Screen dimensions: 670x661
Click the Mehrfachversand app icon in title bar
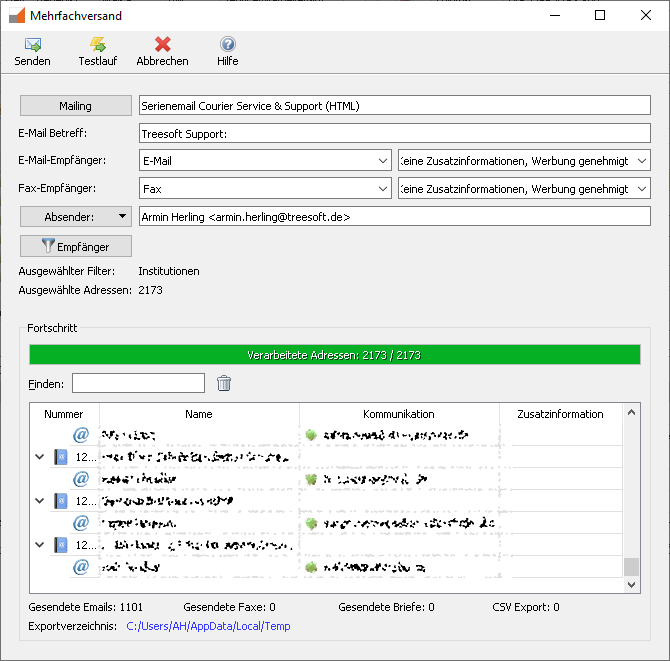point(17,15)
